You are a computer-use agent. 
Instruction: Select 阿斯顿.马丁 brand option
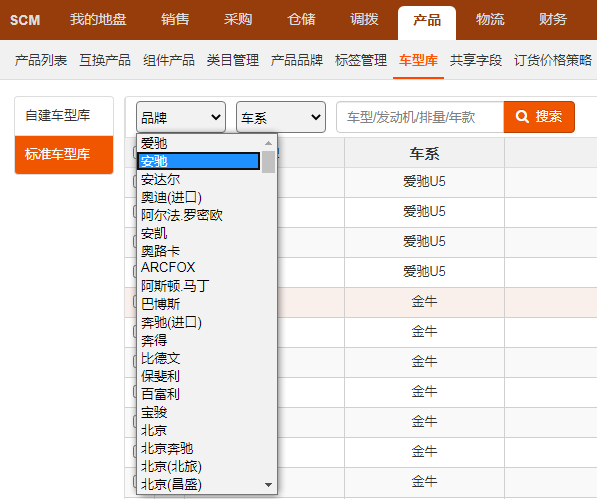click(199, 285)
